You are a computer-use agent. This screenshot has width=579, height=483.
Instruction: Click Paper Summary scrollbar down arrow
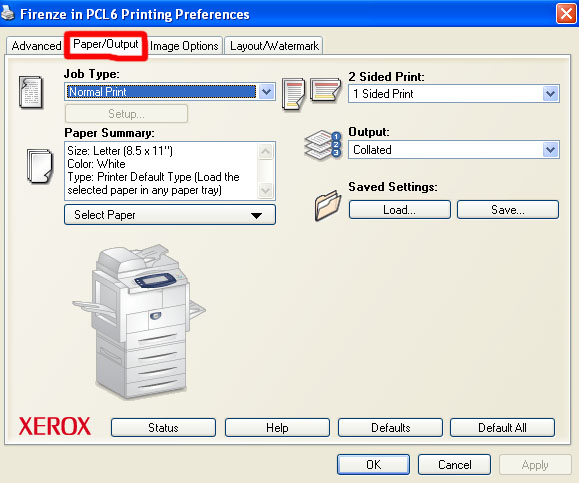[265, 191]
